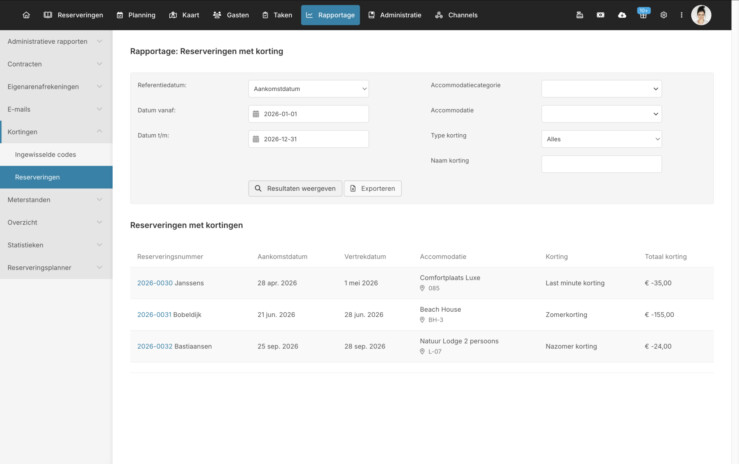739x464 pixels.
Task: Open the settings gear icon
Action: point(664,15)
